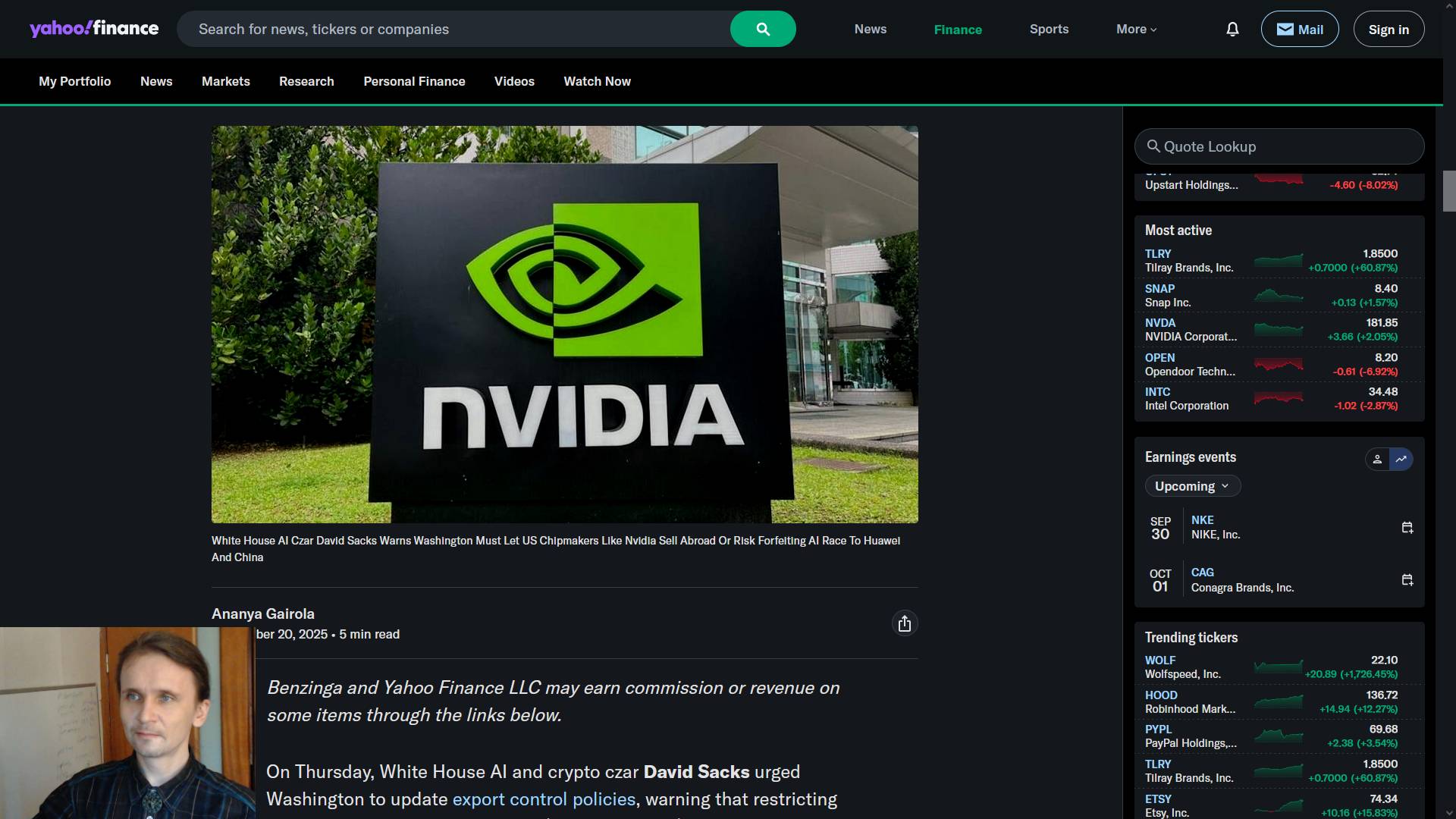Expand the More menu chevron
The width and height of the screenshot is (1456, 819).
click(1153, 30)
